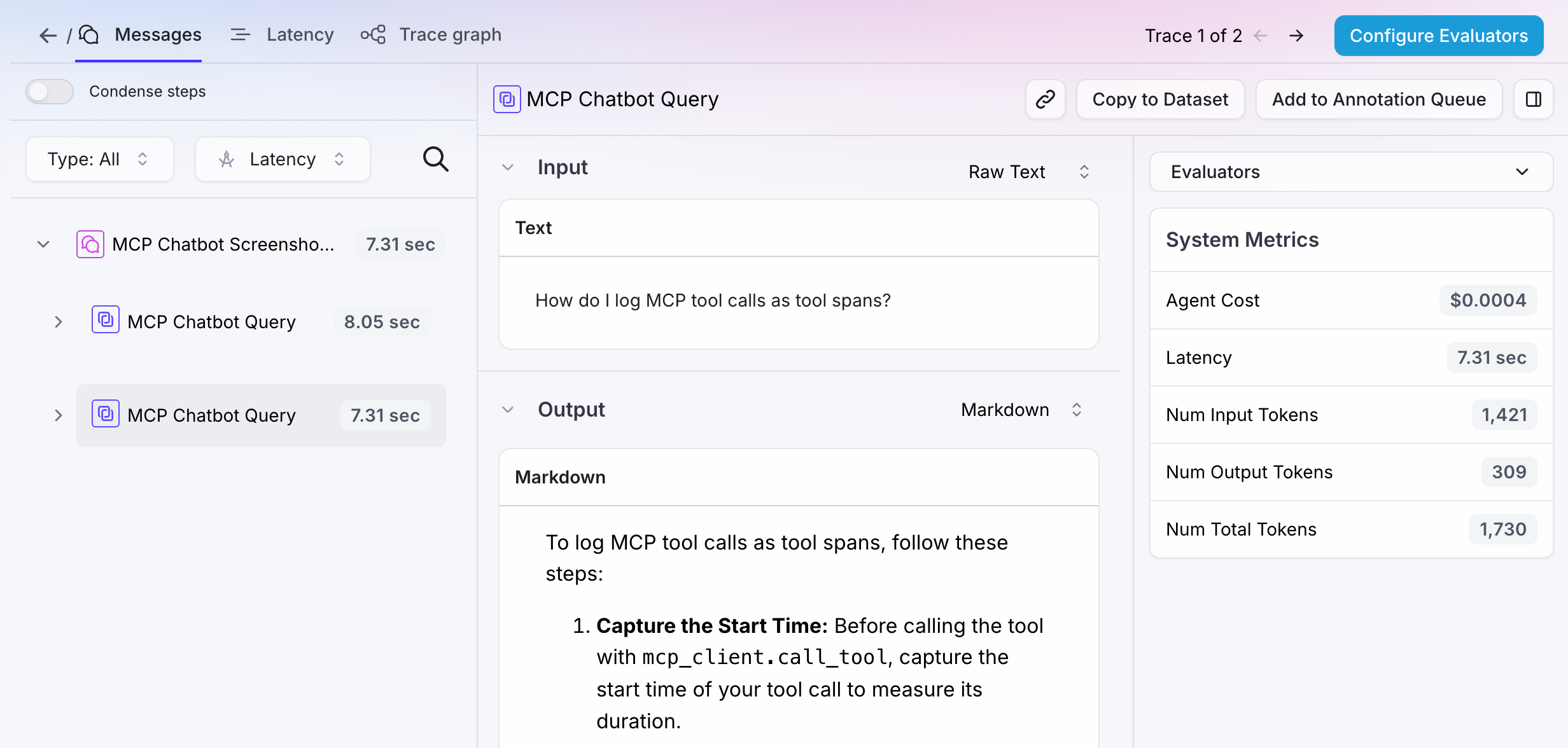Click Copy to Dataset button
The image size is (1568, 748).
[x=1160, y=99]
